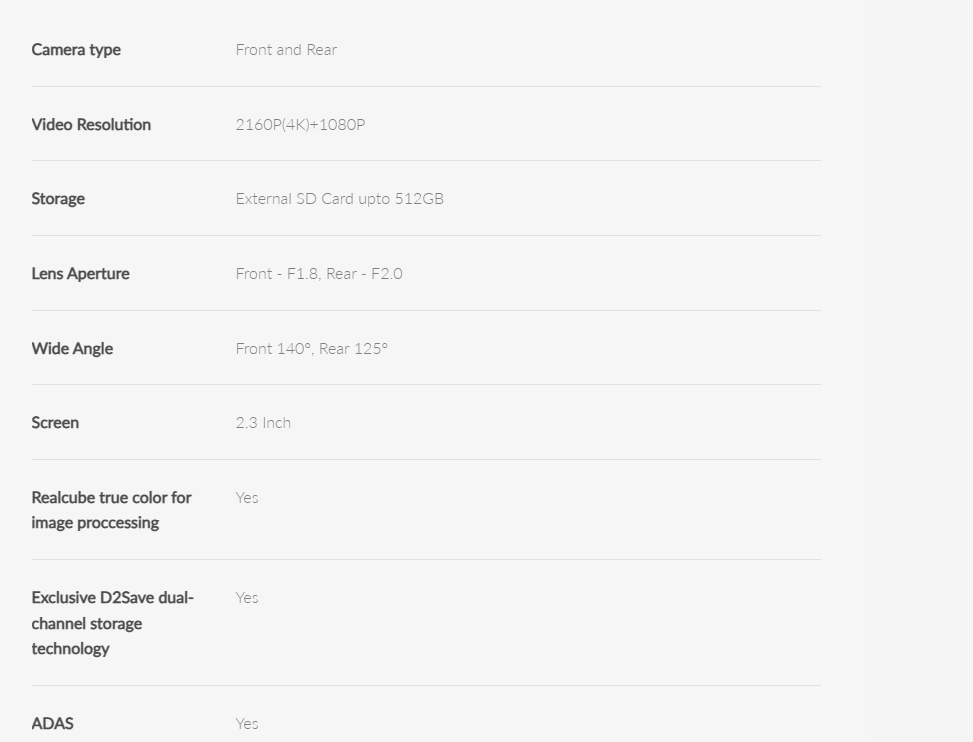
Task: Select Yes value for ADAS row
Action: [247, 723]
